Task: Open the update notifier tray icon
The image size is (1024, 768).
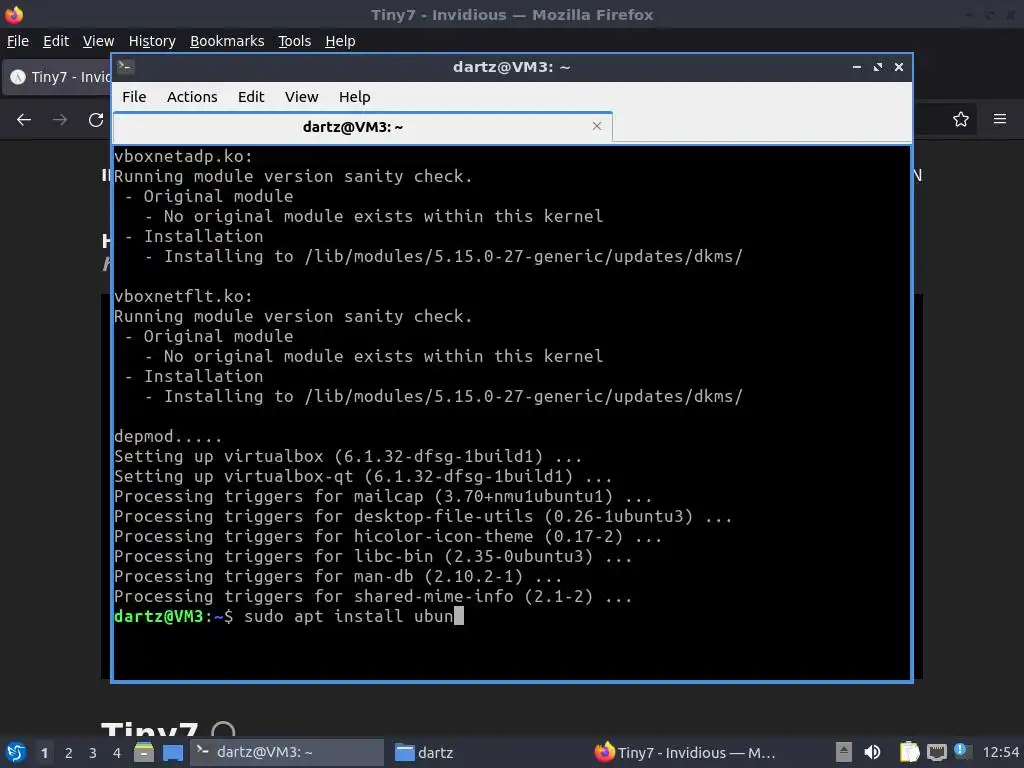Action: tap(961, 750)
